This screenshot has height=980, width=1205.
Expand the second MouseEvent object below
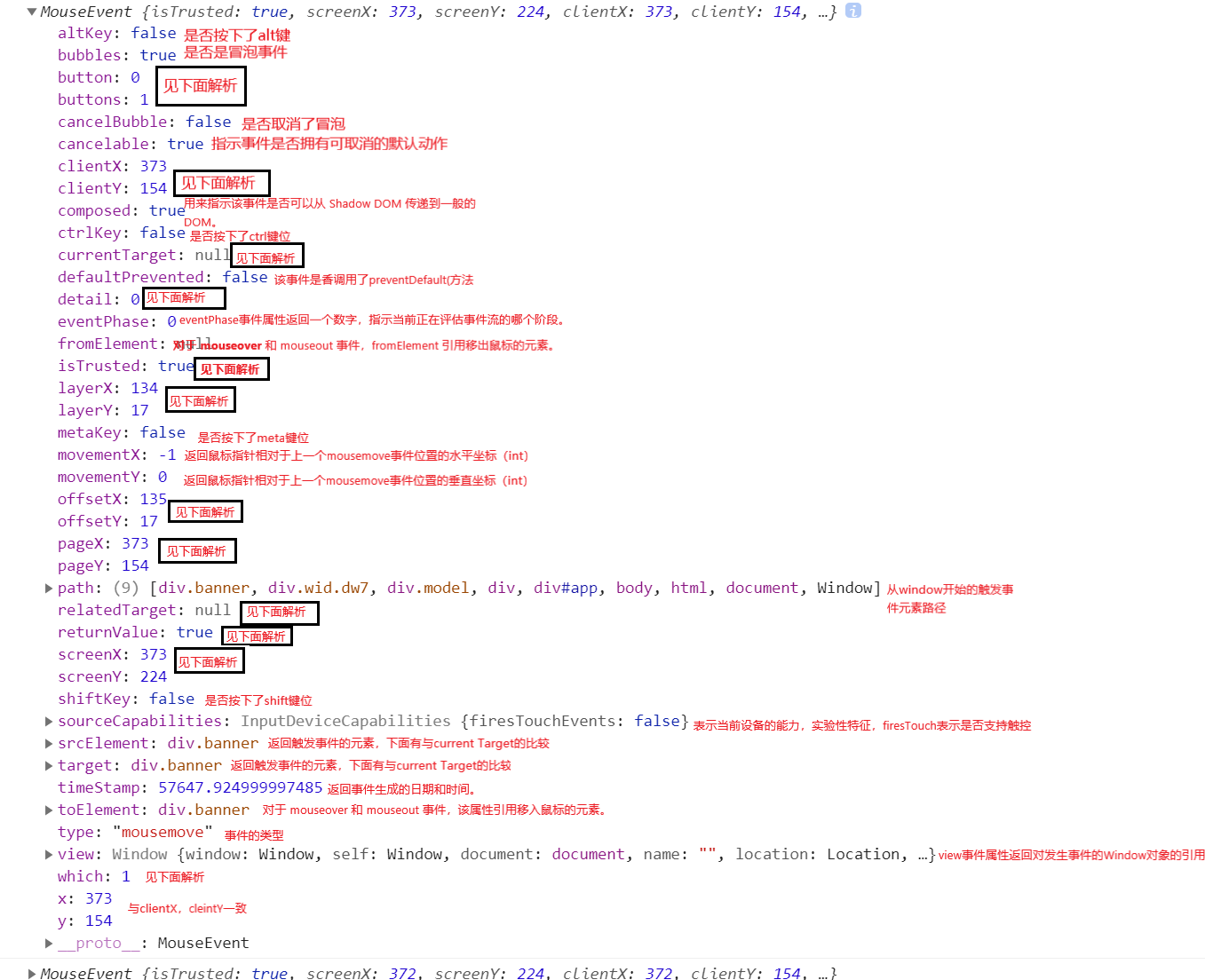pos(32,973)
